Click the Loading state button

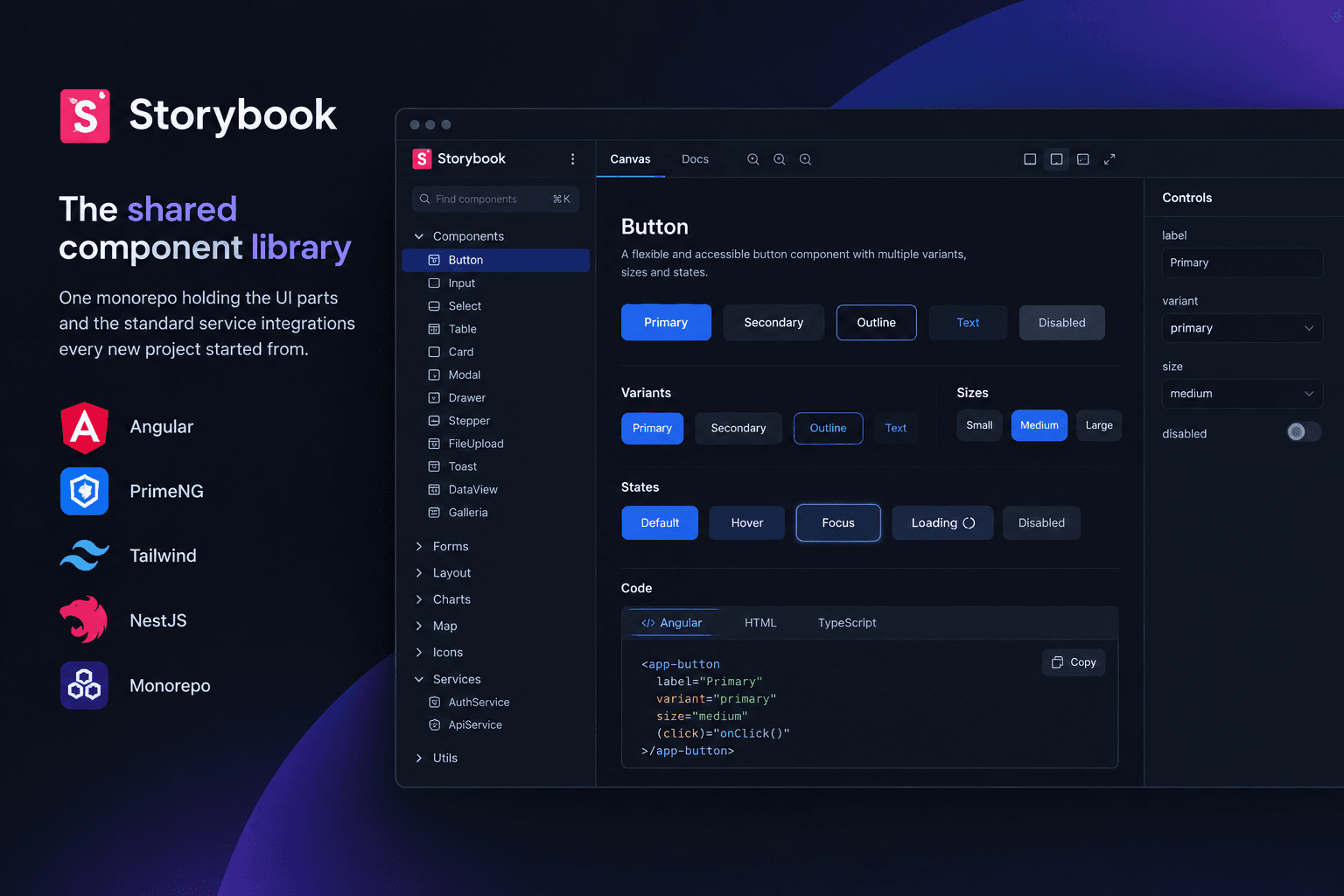942,523
